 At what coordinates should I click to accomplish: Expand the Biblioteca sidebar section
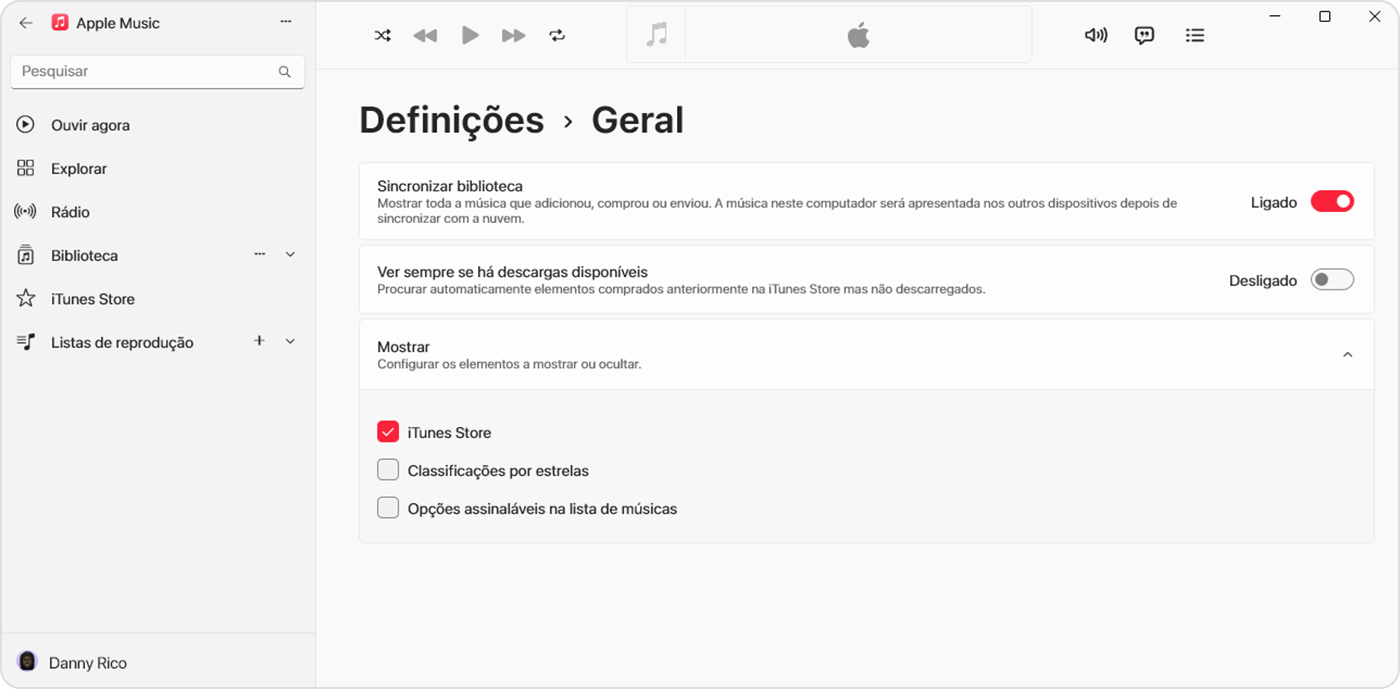click(290, 254)
